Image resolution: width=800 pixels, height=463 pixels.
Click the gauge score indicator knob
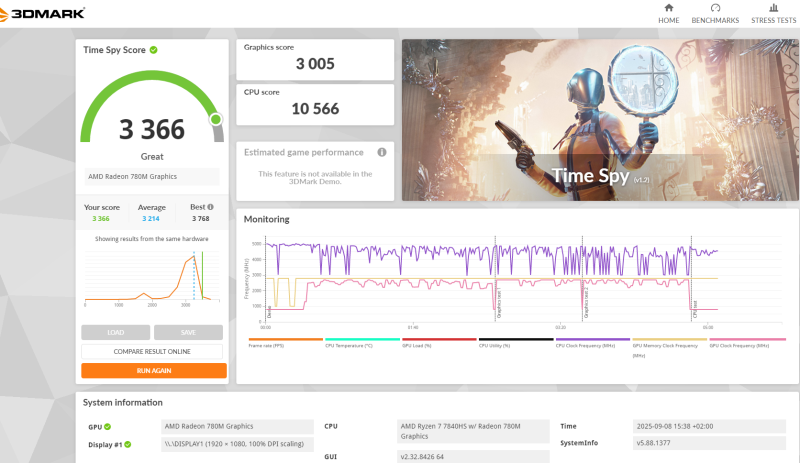click(216, 119)
